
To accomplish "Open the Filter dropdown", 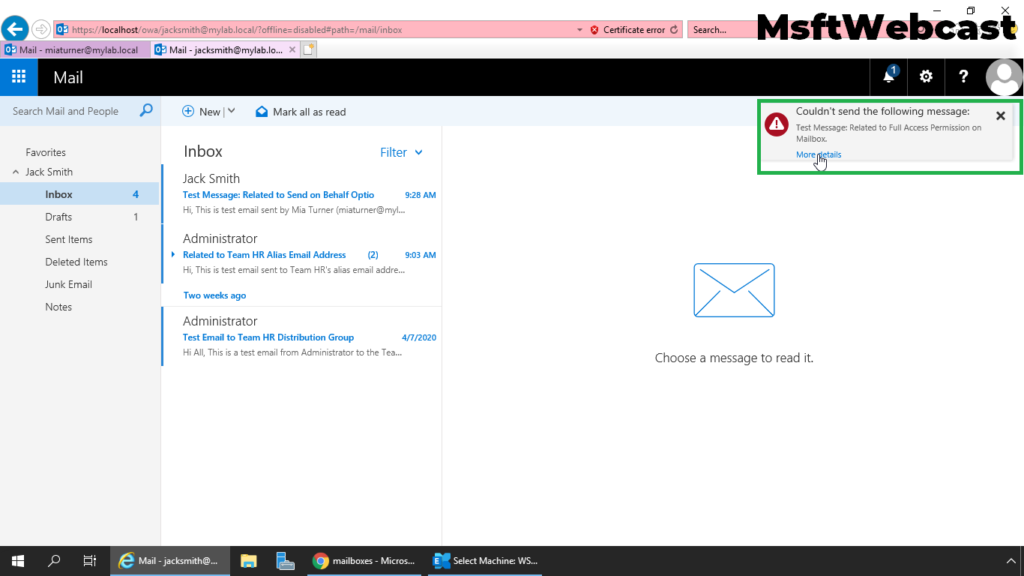I will click(x=402, y=152).
